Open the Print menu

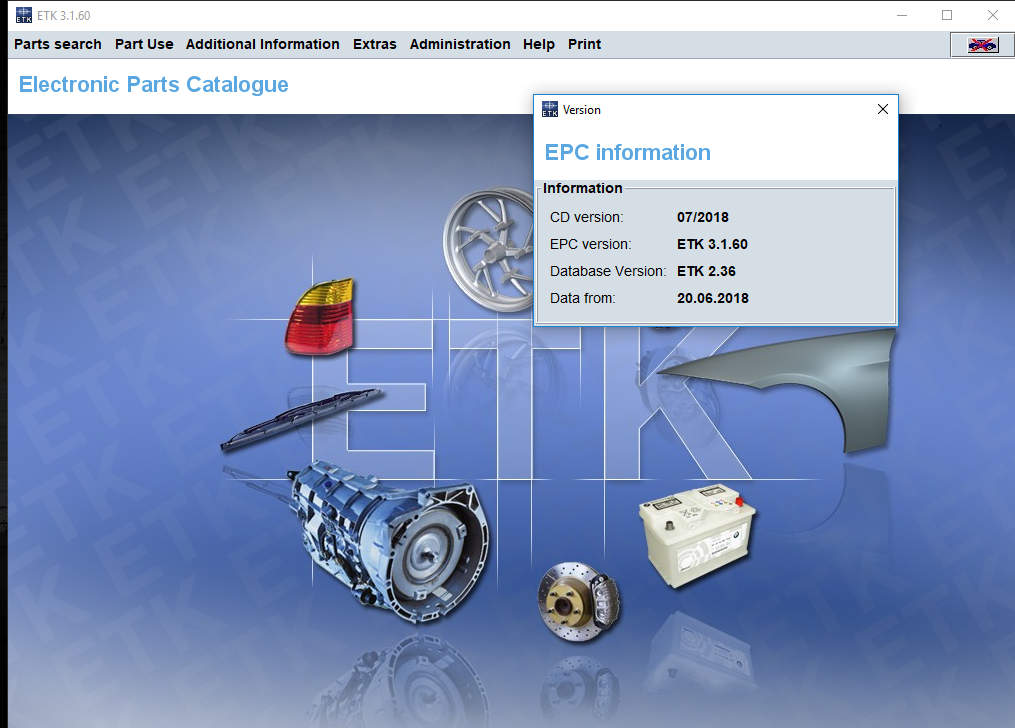click(x=584, y=44)
